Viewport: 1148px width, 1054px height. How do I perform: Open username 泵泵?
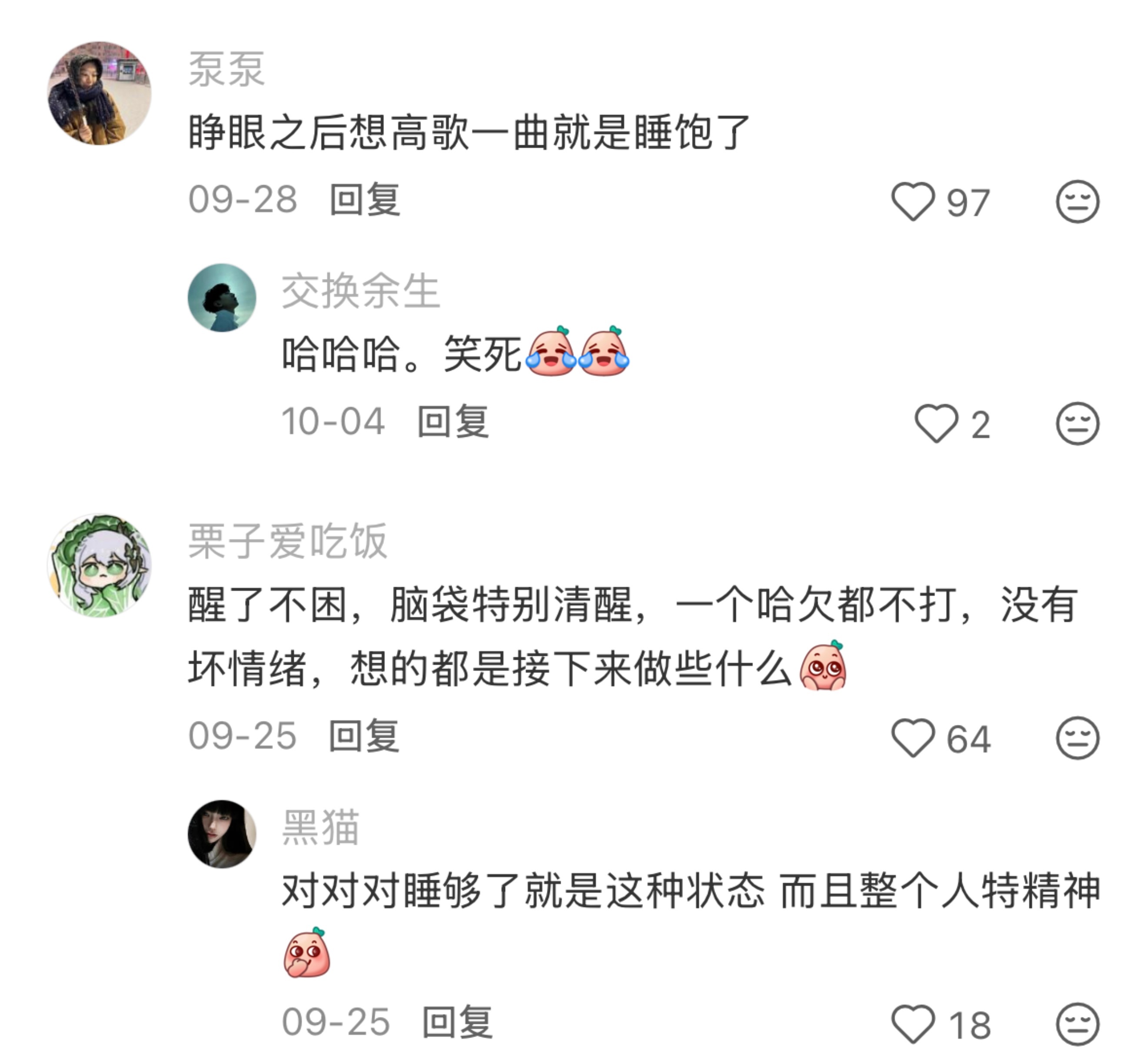coord(227,70)
